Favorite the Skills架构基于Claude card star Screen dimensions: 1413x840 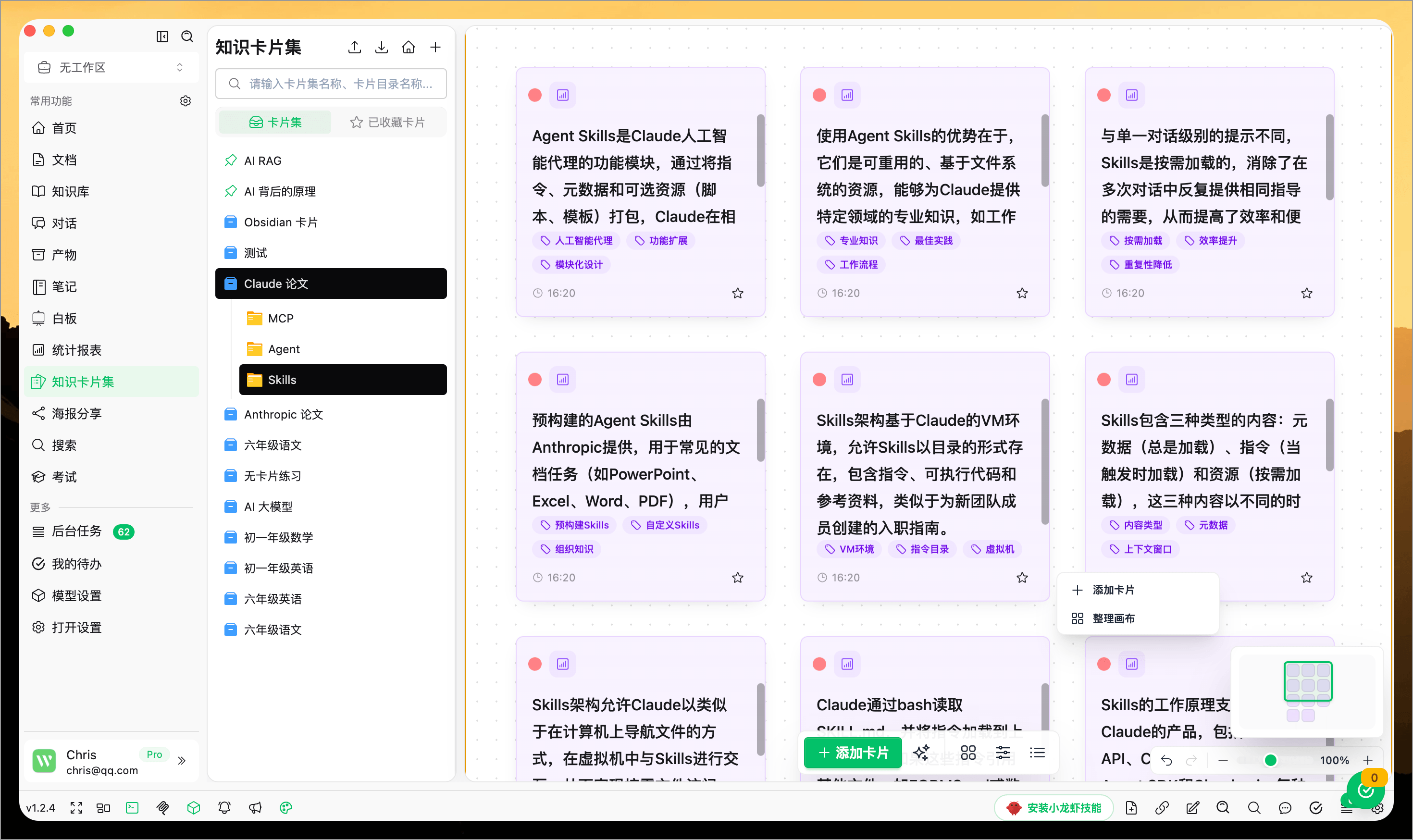tap(1022, 577)
